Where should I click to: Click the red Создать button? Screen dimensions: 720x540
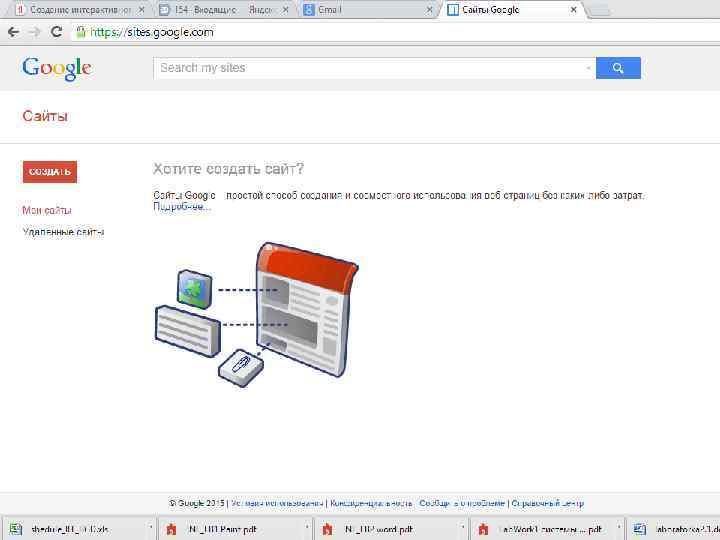50,172
